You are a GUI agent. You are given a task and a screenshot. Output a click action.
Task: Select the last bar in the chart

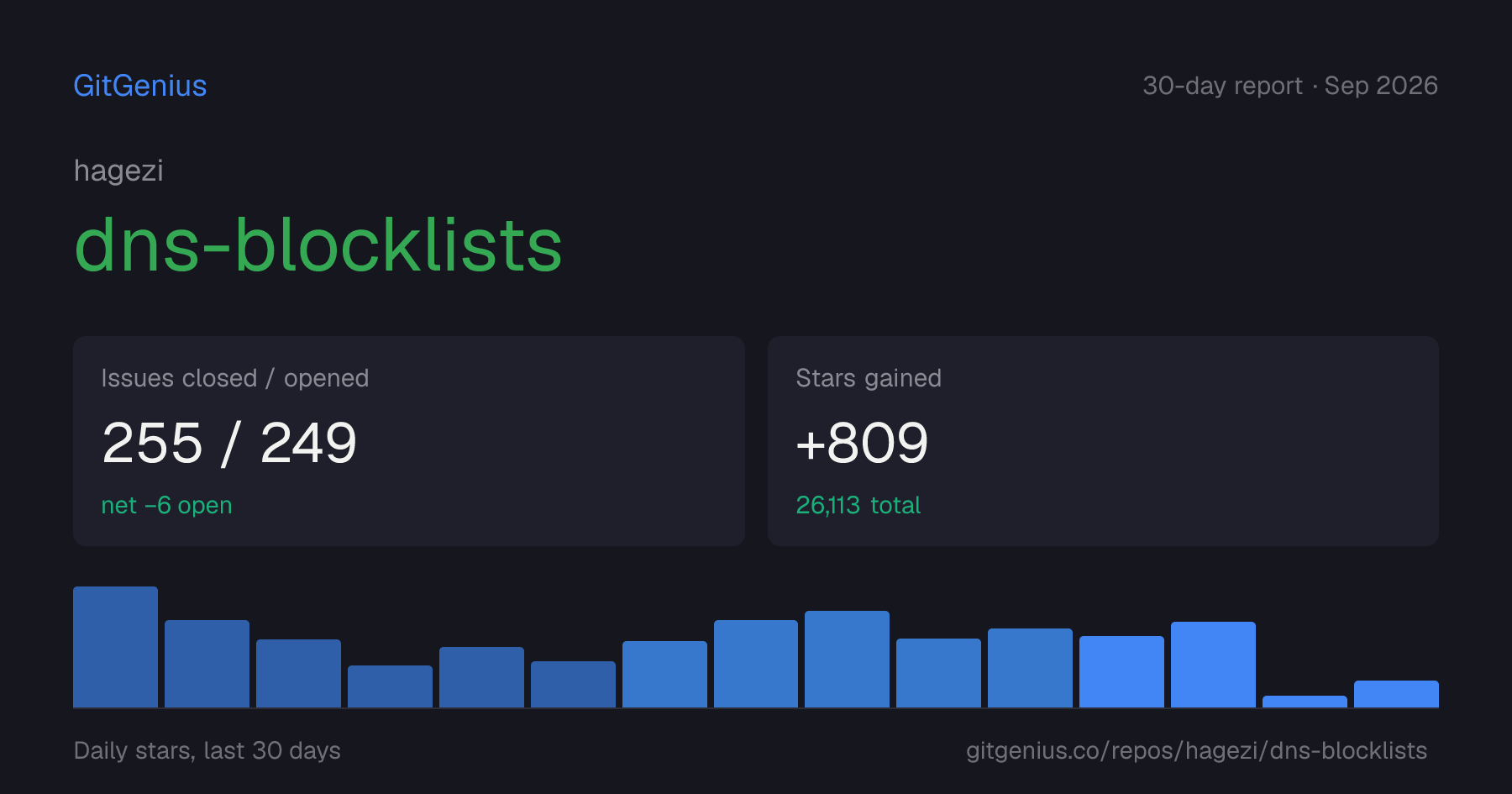(1396, 694)
